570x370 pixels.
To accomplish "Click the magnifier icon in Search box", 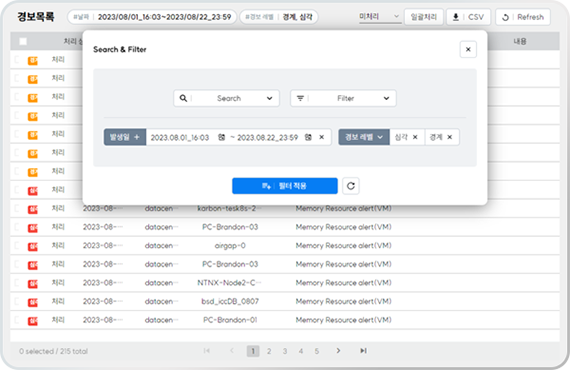I will pos(183,98).
